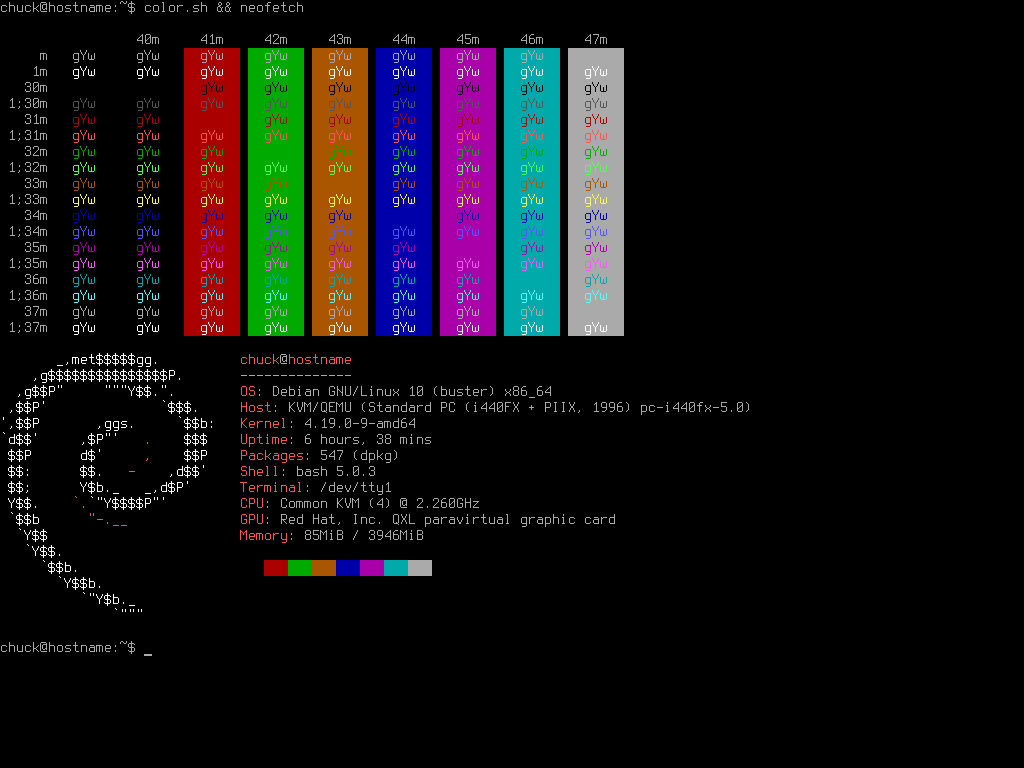The height and width of the screenshot is (768, 1024).
Task: Click the "42m" column header
Action: (x=276, y=40)
